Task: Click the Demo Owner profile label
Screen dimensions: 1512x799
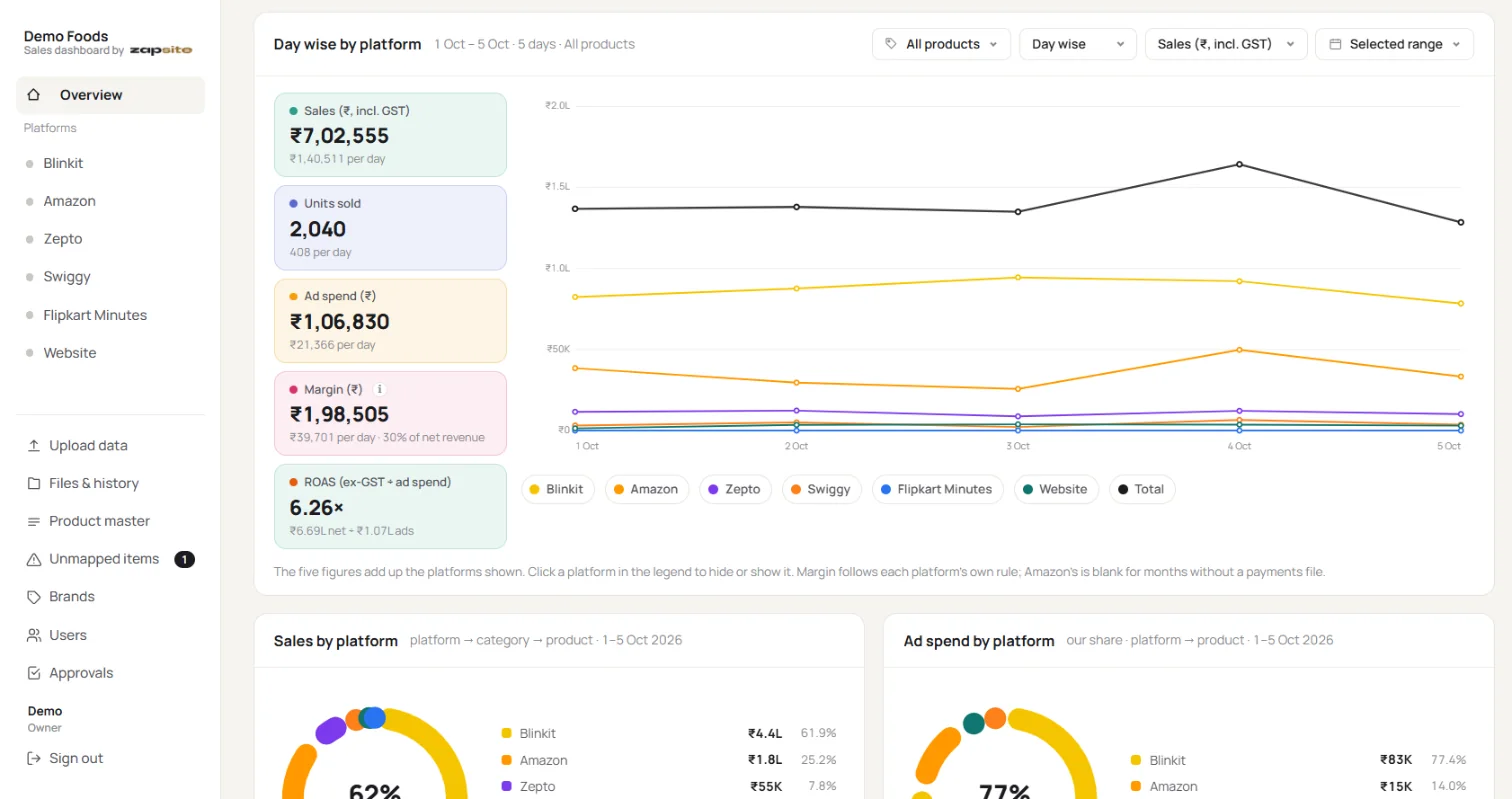Action: click(45, 719)
